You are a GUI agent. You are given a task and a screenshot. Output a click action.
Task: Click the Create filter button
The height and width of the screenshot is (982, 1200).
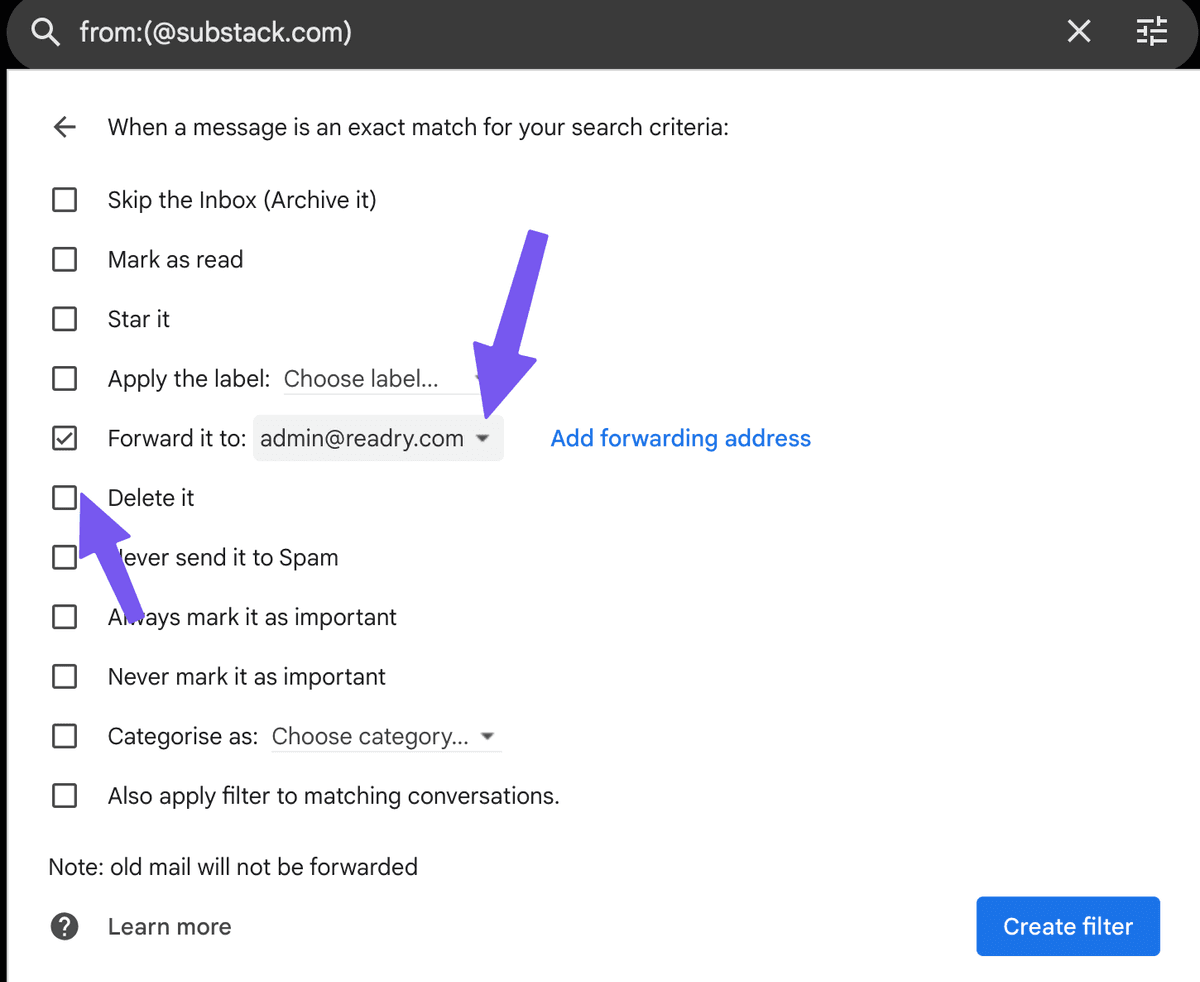[x=1068, y=926]
